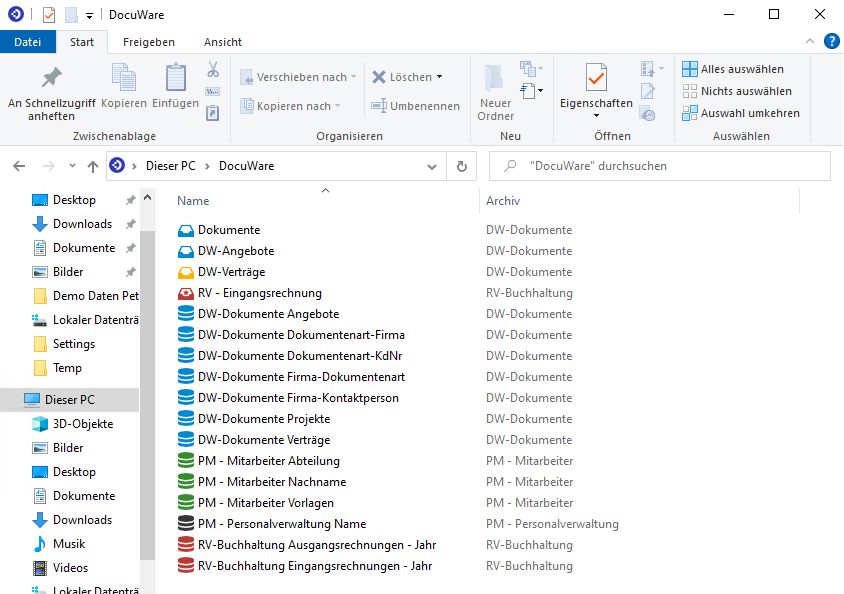
Task: Click the refresh button in address bar
Action: (x=462, y=166)
